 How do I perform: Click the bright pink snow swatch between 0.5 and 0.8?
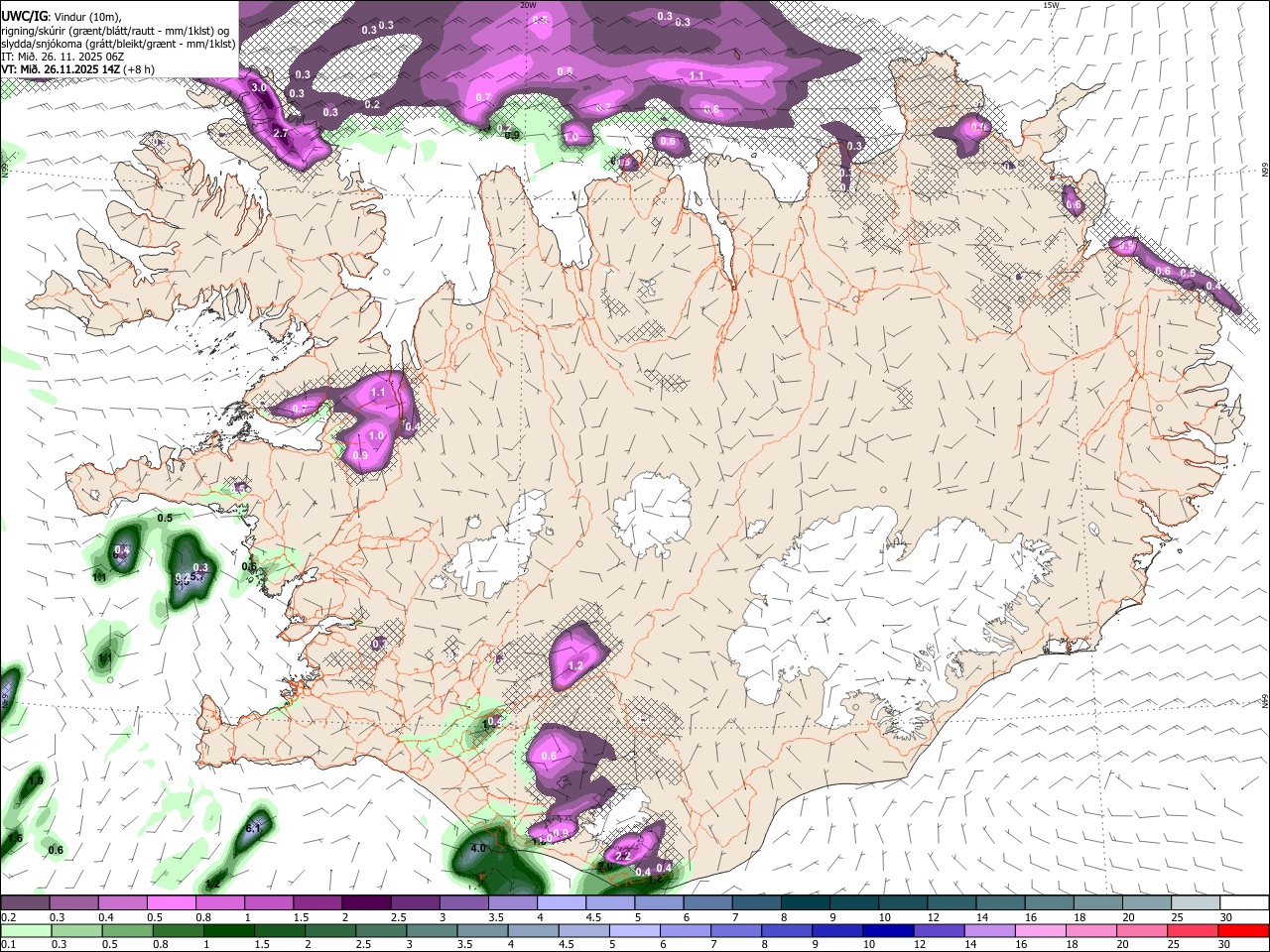[x=171, y=902]
